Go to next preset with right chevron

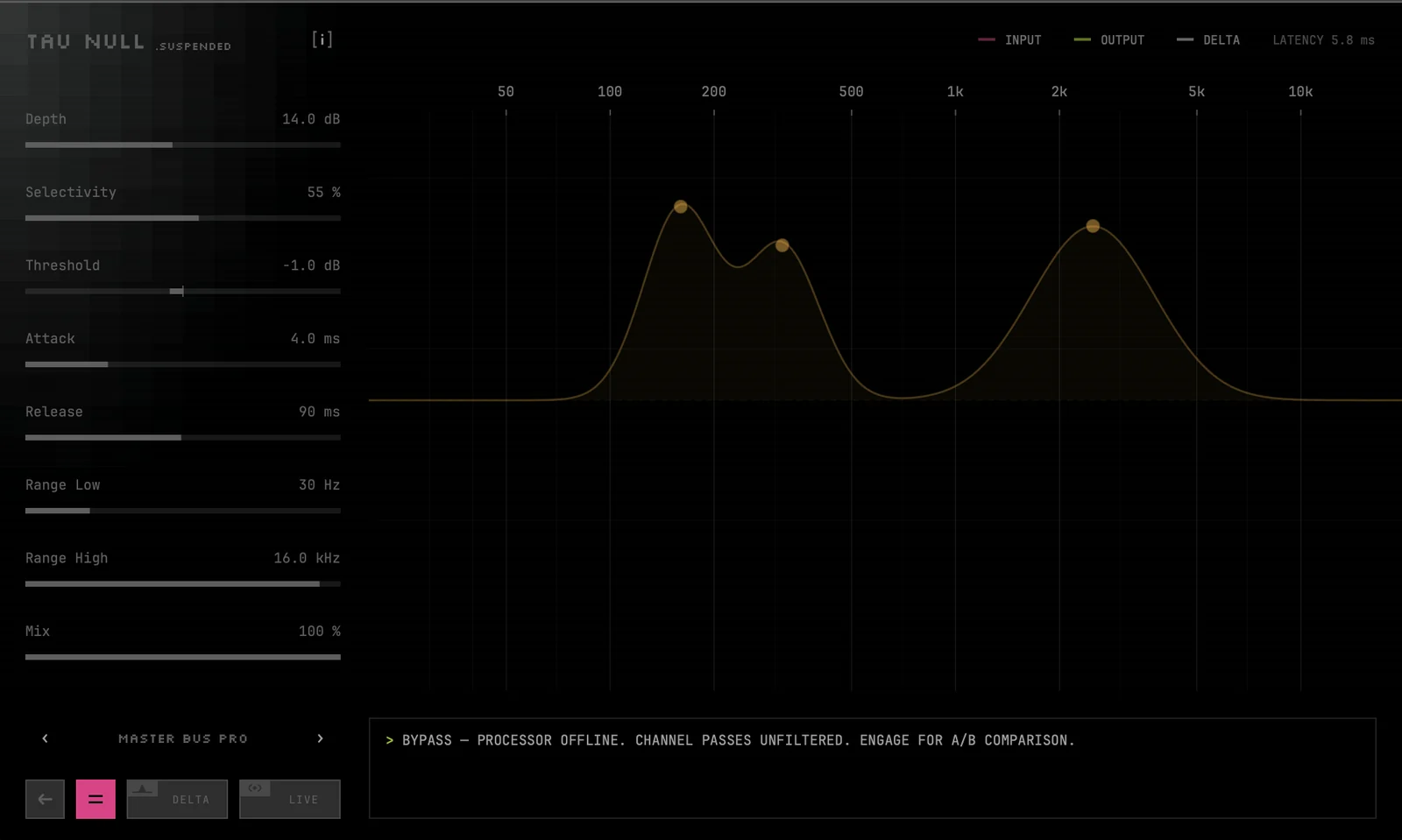[320, 738]
